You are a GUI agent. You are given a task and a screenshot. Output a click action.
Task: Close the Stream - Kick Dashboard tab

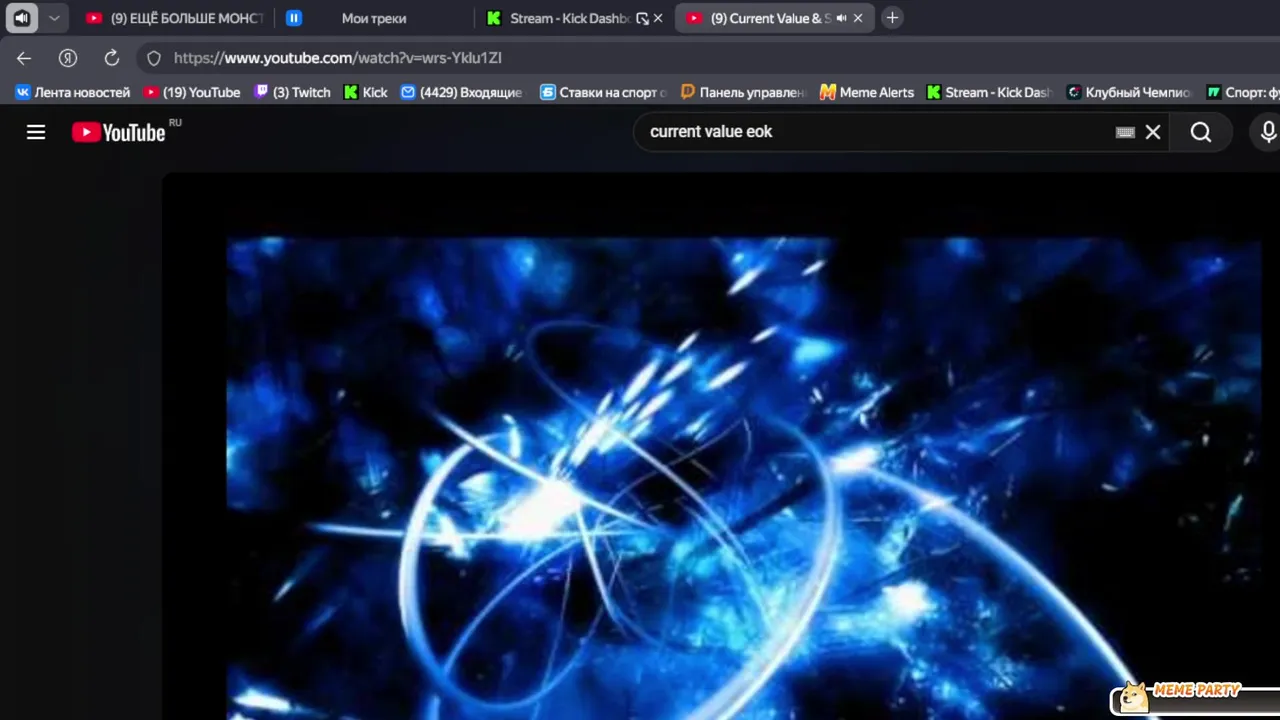pos(658,18)
